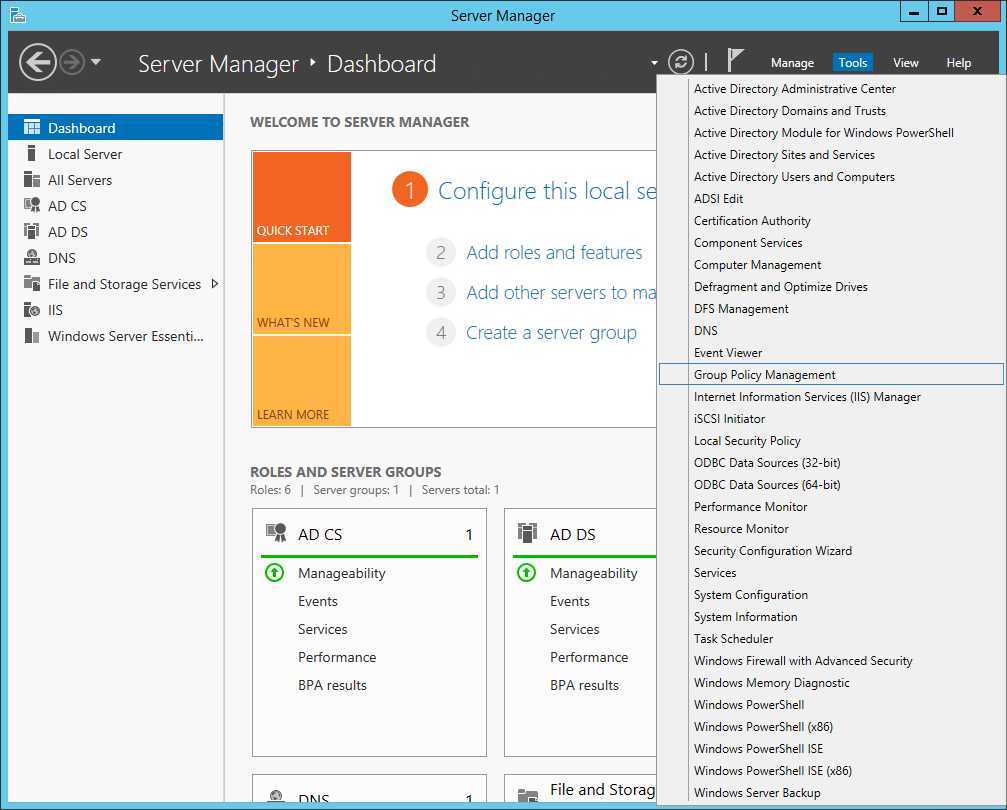Viewport: 1007px width, 810px height.
Task: Select the AD DS sidebar icon
Action: 31,231
